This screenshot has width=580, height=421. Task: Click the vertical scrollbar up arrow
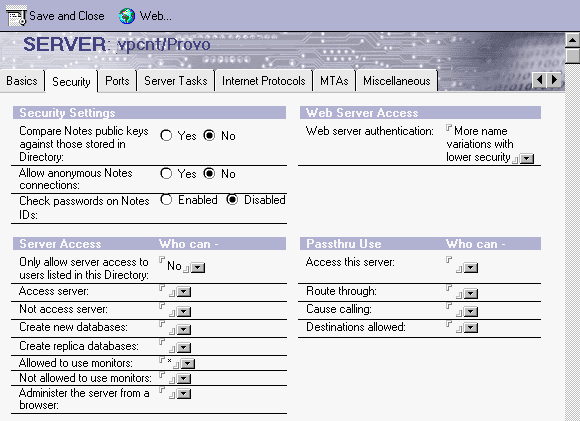[572, 40]
